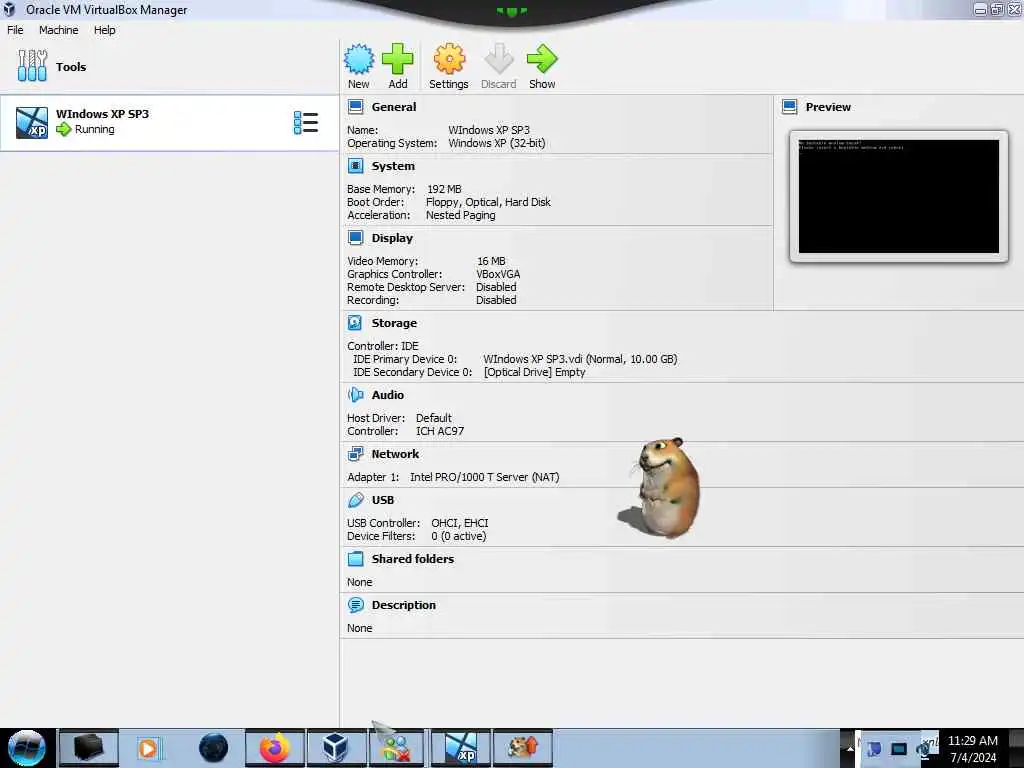This screenshot has width=1024, height=768.
Task: Click 'Windows XP (32-bit)' operating system value
Action: pos(497,143)
